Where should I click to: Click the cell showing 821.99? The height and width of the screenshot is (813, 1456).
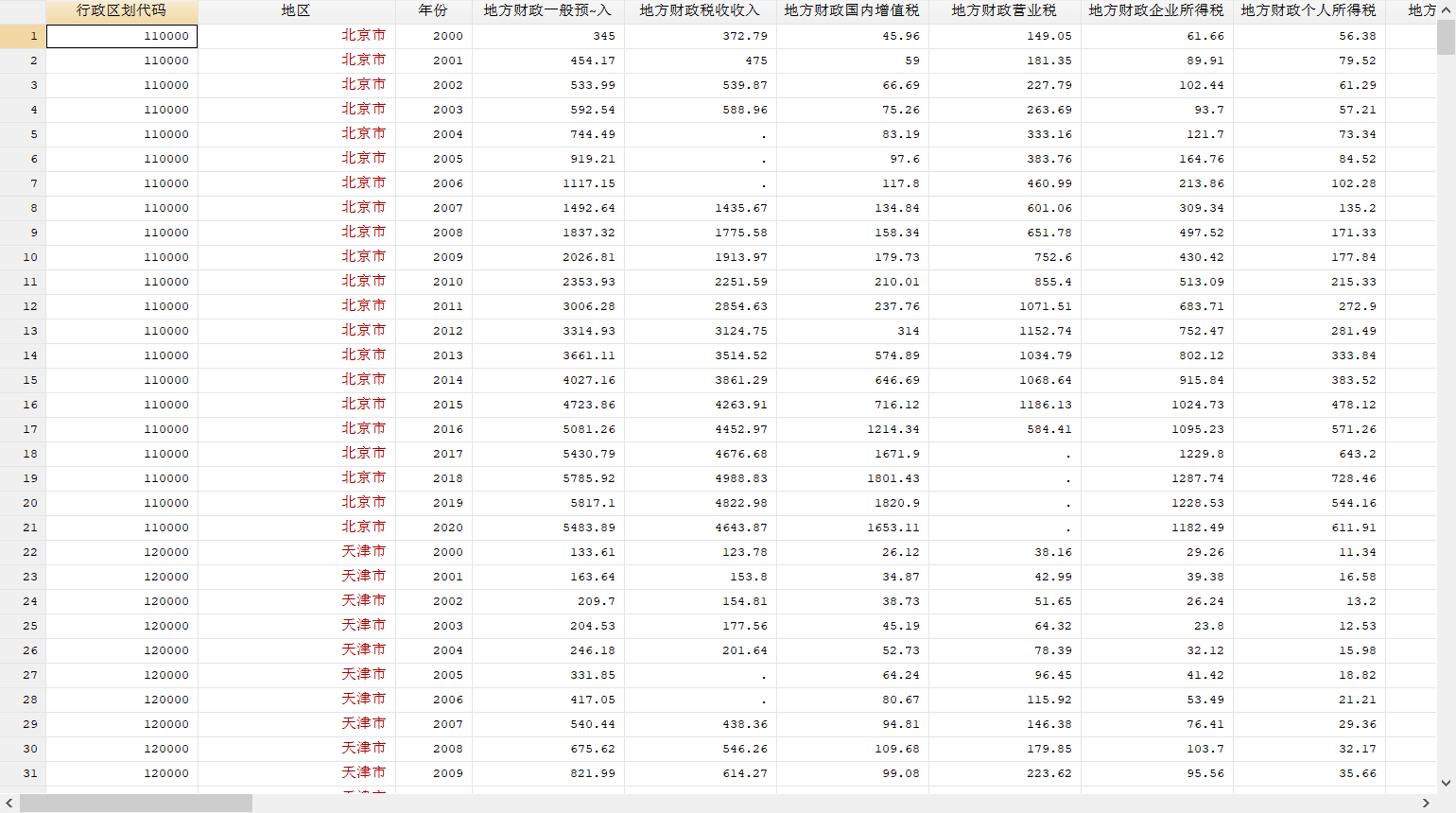[548, 773]
